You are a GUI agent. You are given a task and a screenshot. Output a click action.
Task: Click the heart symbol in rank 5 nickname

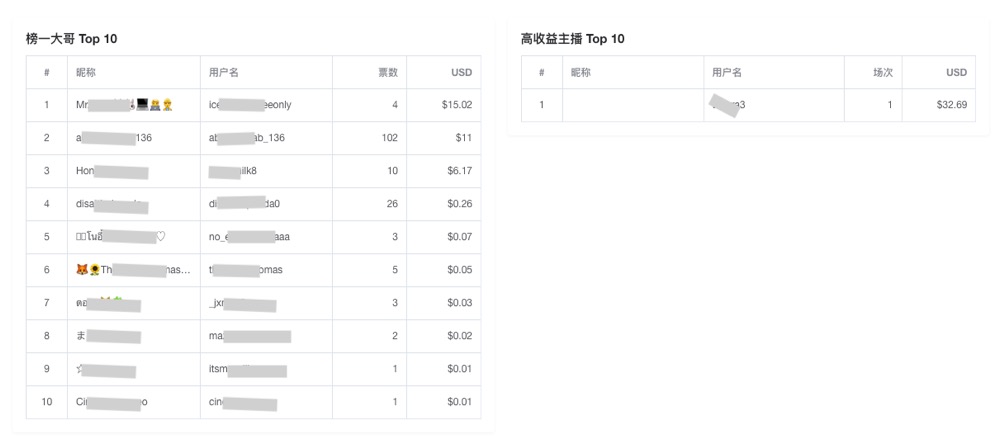[x=161, y=237]
